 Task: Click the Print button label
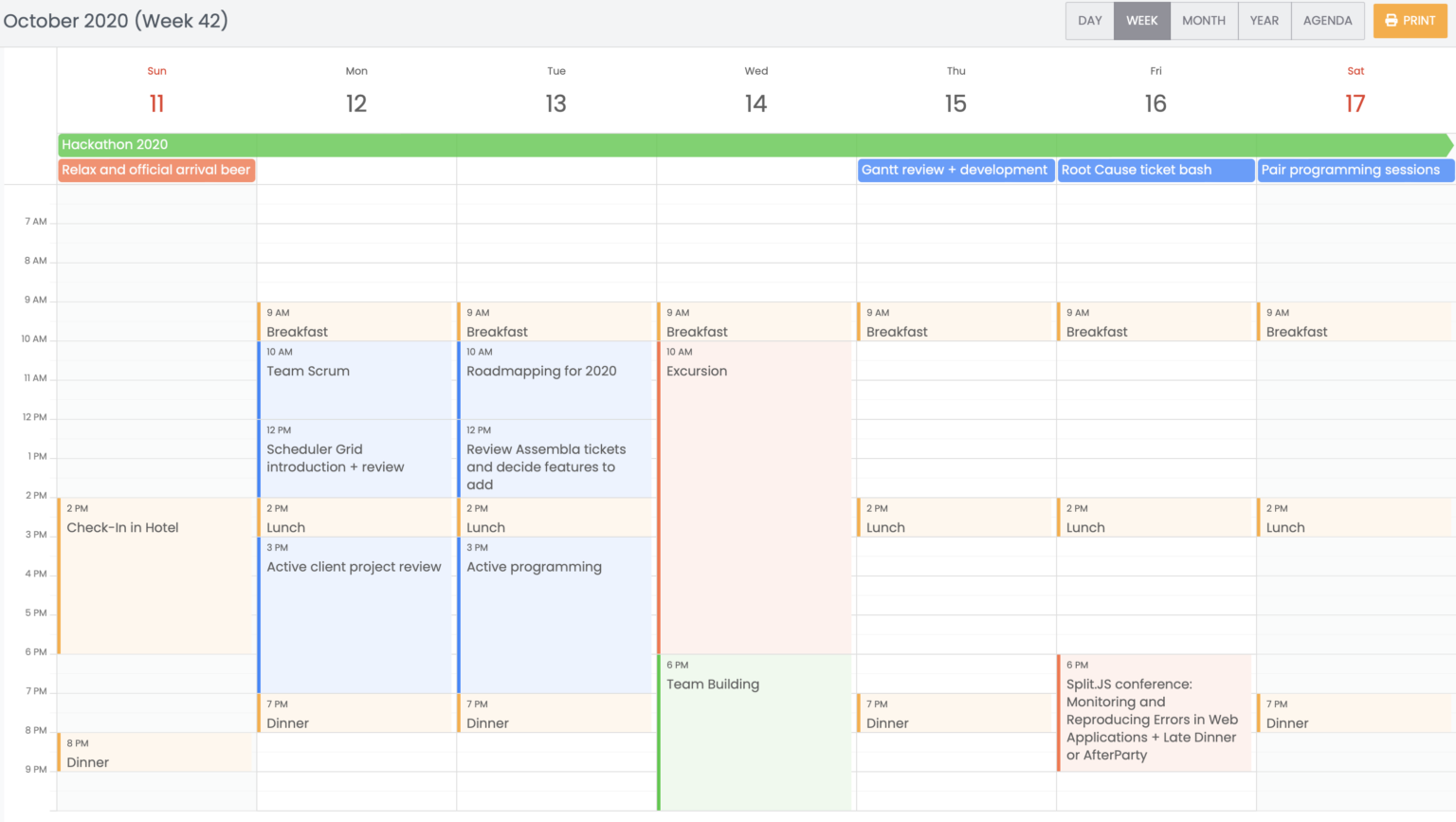[1419, 21]
